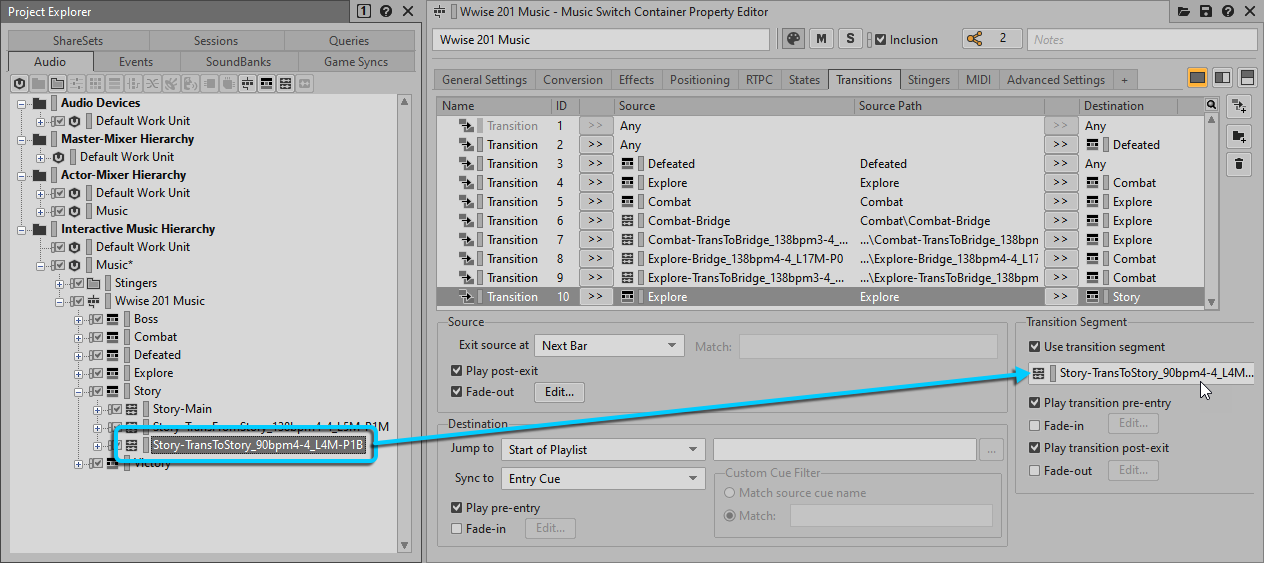This screenshot has width=1264, height=563.
Task: Select the single-pane layout icon
Action: [1197, 78]
